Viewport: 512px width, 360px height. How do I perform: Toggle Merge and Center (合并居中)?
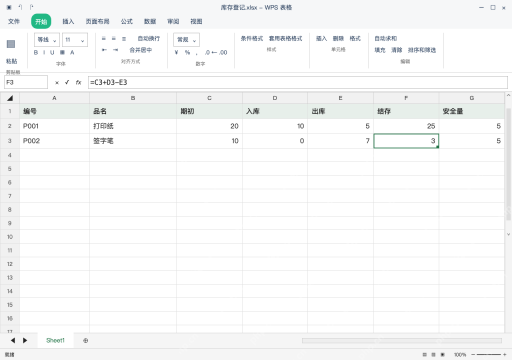141,50
